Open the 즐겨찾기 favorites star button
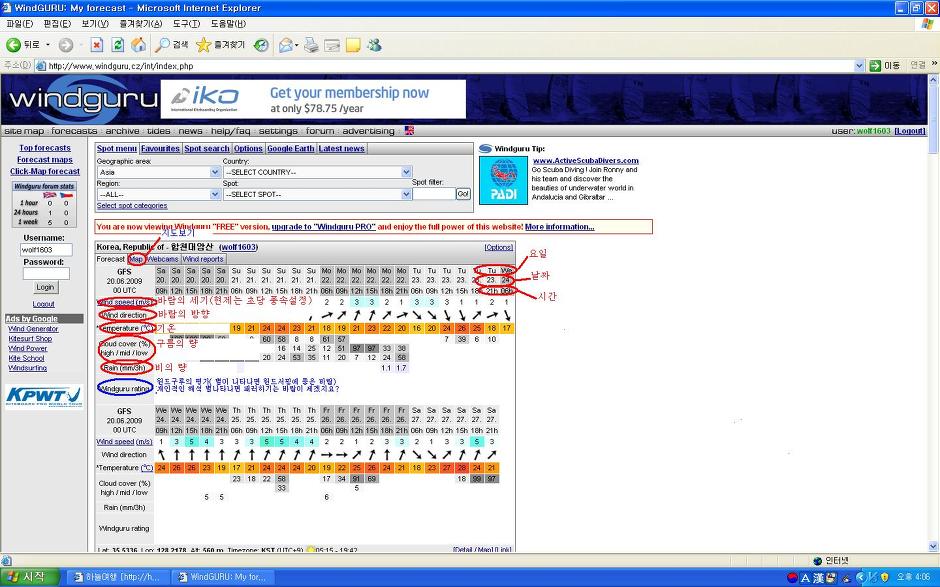The image size is (940, 587). [221, 45]
